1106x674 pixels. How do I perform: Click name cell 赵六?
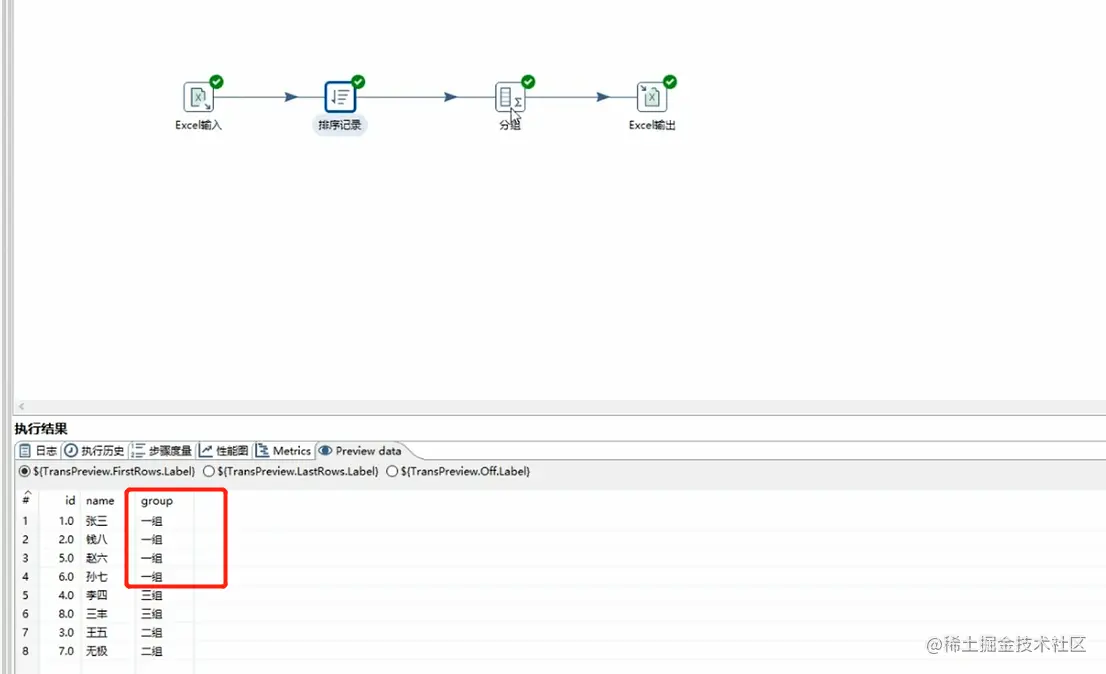pyautogui.click(x=97, y=558)
